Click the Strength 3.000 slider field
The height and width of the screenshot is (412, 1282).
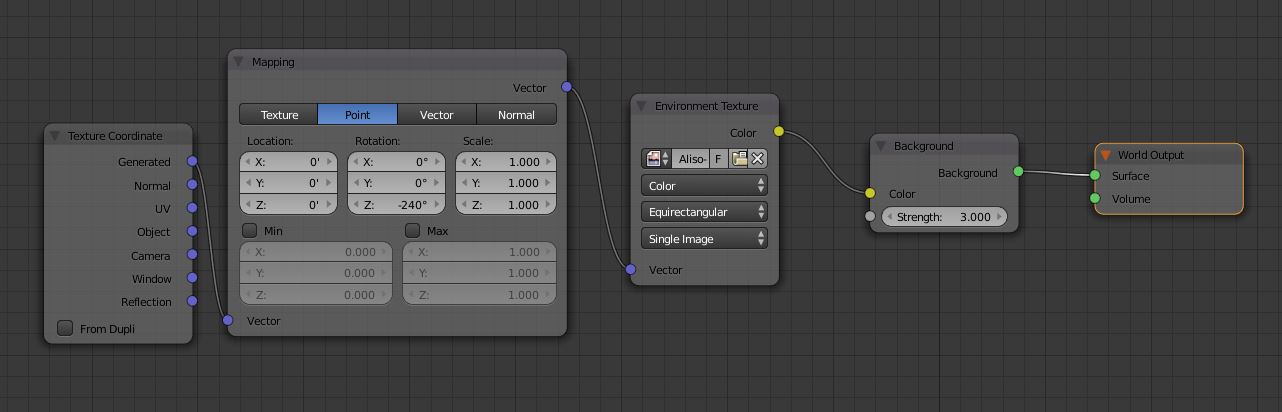[944, 217]
